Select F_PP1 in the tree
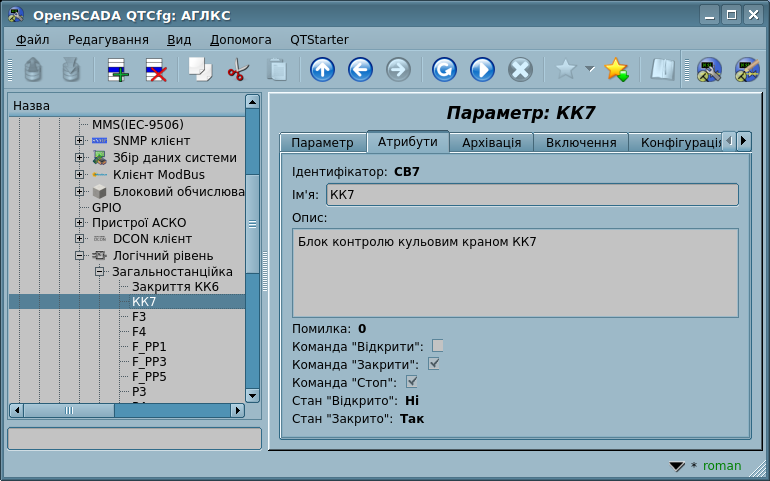 click(149, 346)
